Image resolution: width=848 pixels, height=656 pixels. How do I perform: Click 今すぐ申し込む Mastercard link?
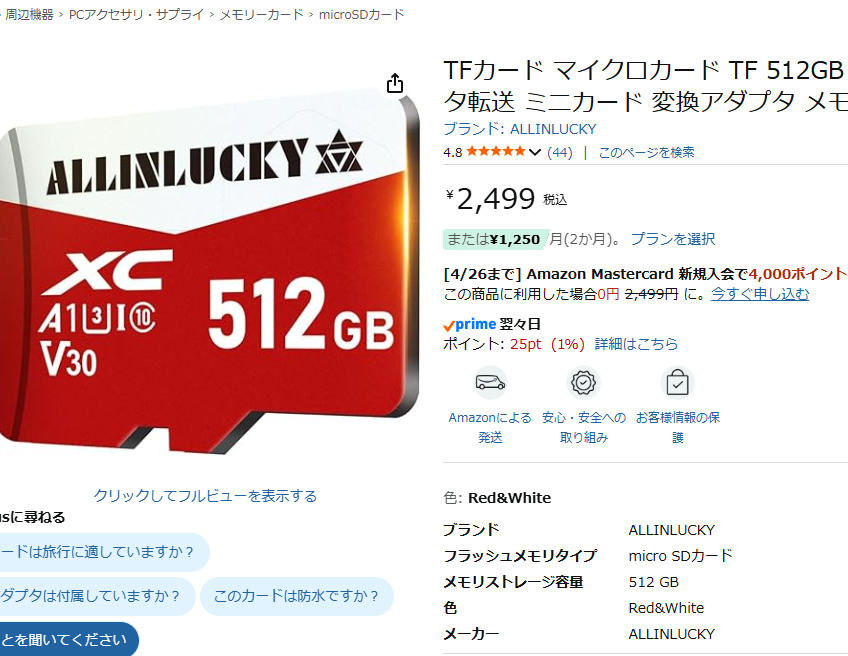[x=759, y=294]
